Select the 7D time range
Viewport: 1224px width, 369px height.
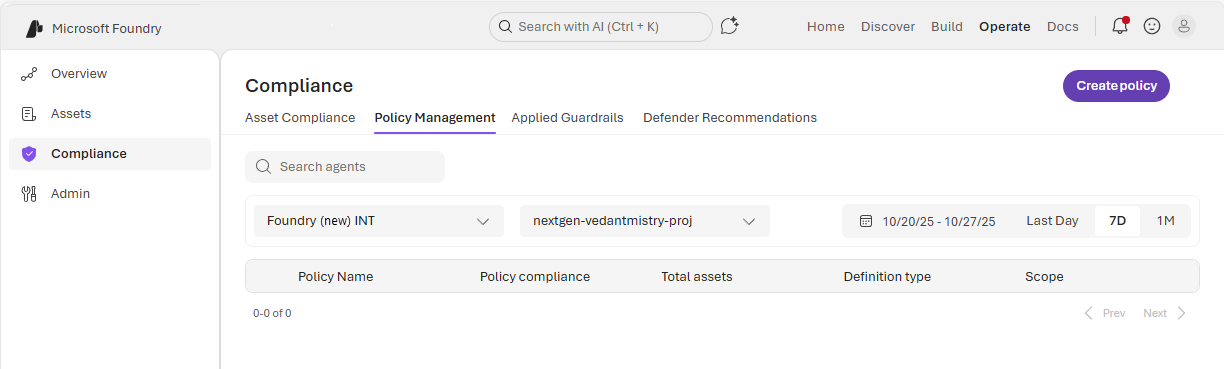[x=1117, y=221]
